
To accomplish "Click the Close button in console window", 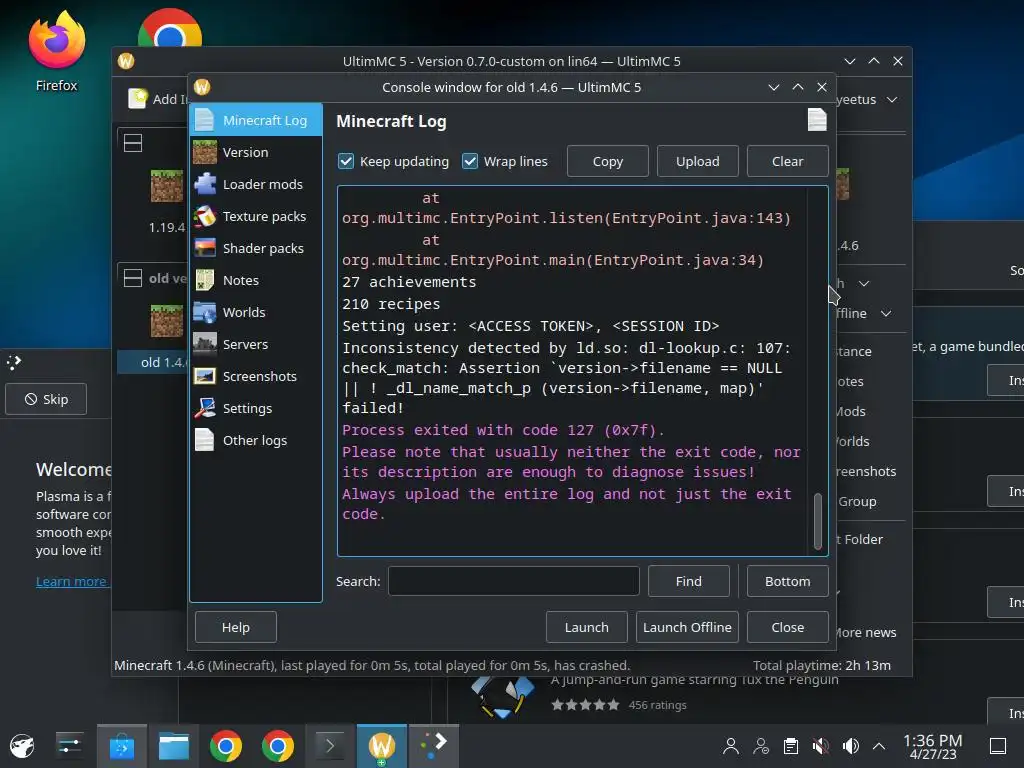I will tap(788, 627).
